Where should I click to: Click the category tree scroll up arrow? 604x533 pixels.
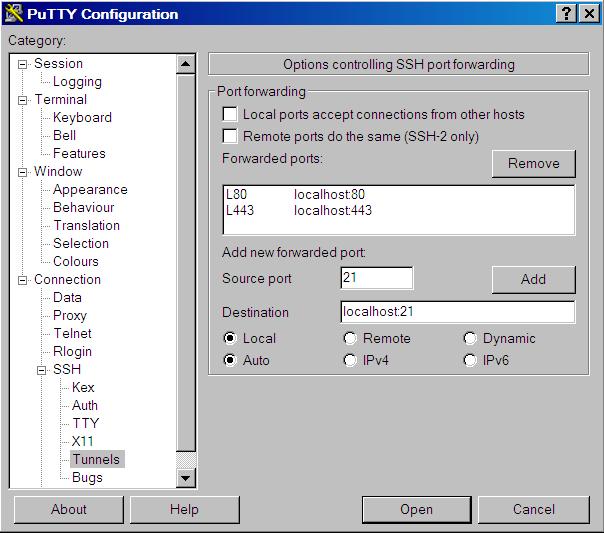point(186,64)
